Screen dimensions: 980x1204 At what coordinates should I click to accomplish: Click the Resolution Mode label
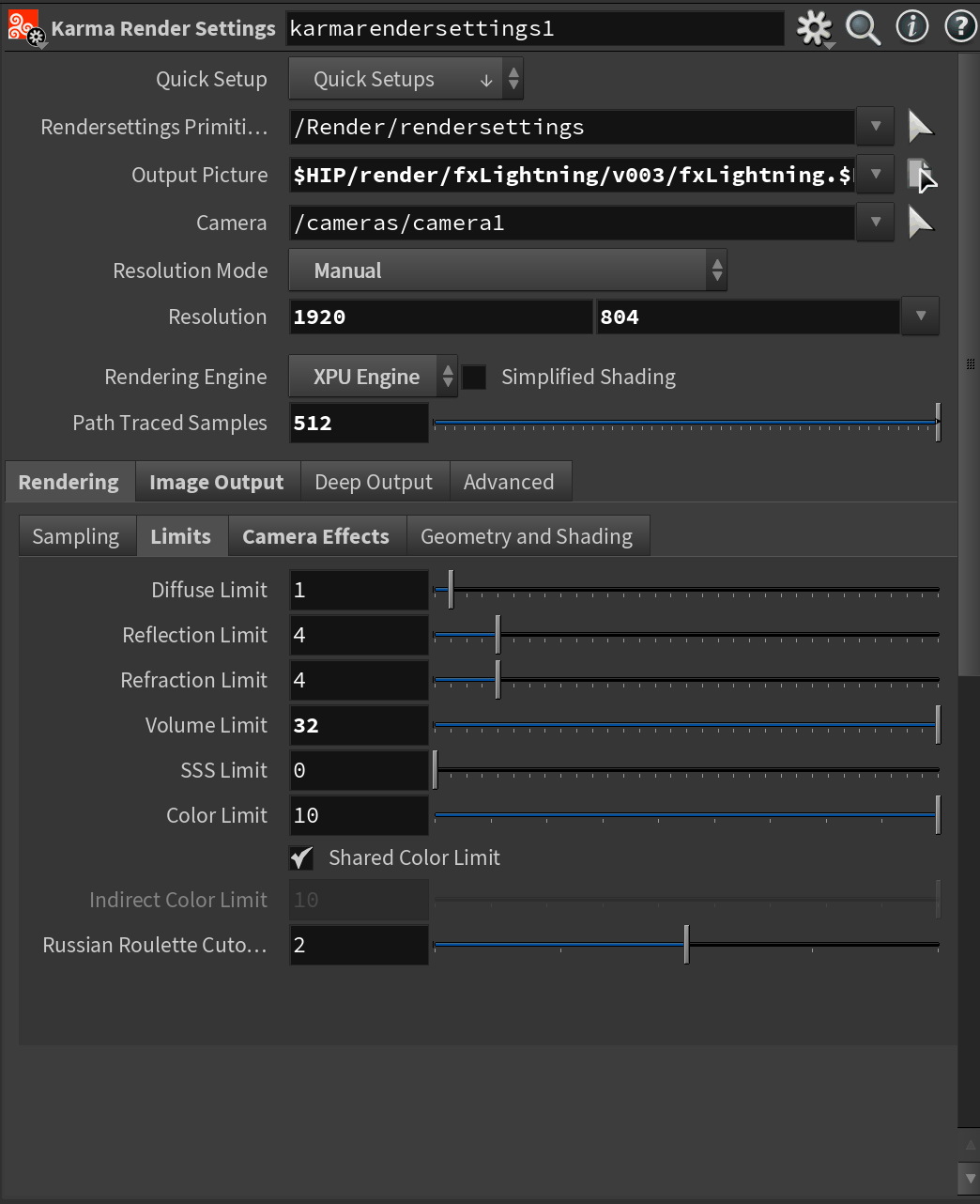(x=191, y=270)
